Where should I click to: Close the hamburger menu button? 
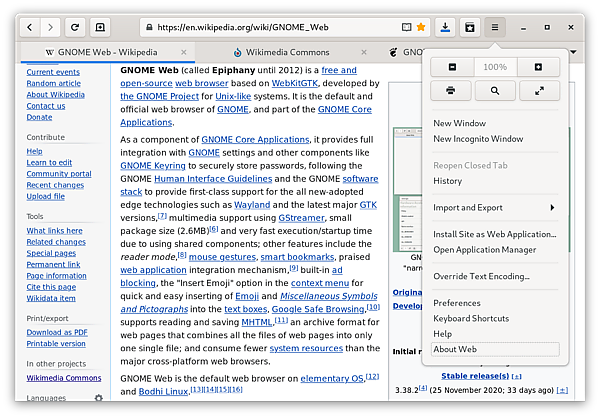[495, 27]
